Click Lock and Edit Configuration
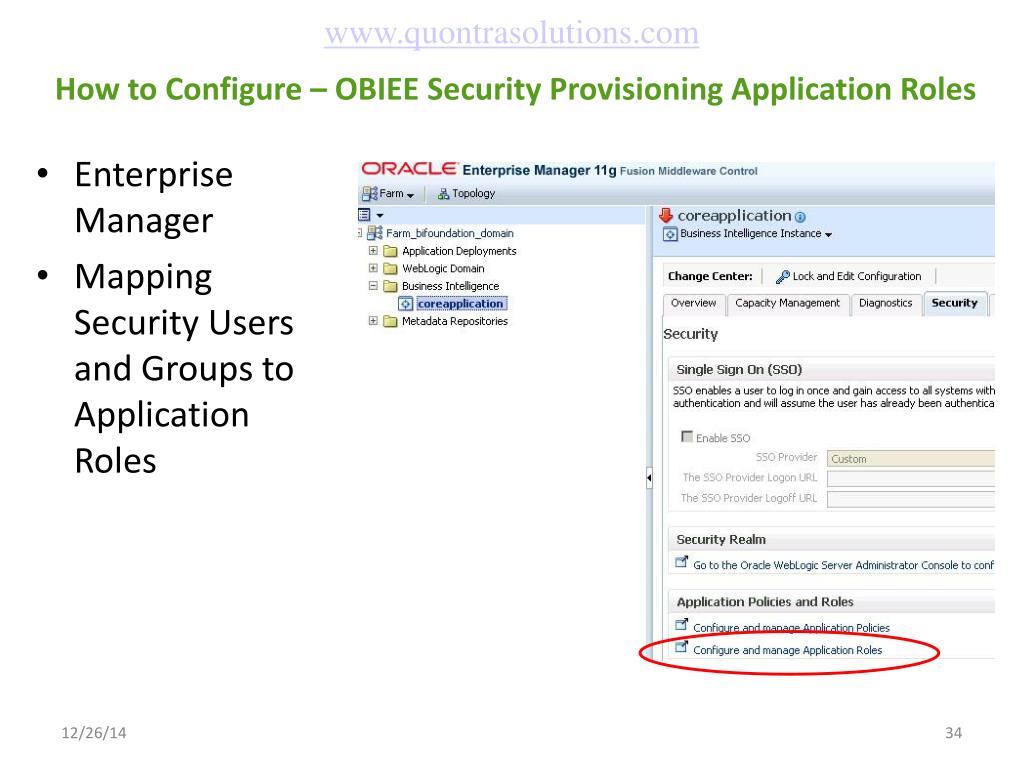The height and width of the screenshot is (768, 1024). point(856,276)
